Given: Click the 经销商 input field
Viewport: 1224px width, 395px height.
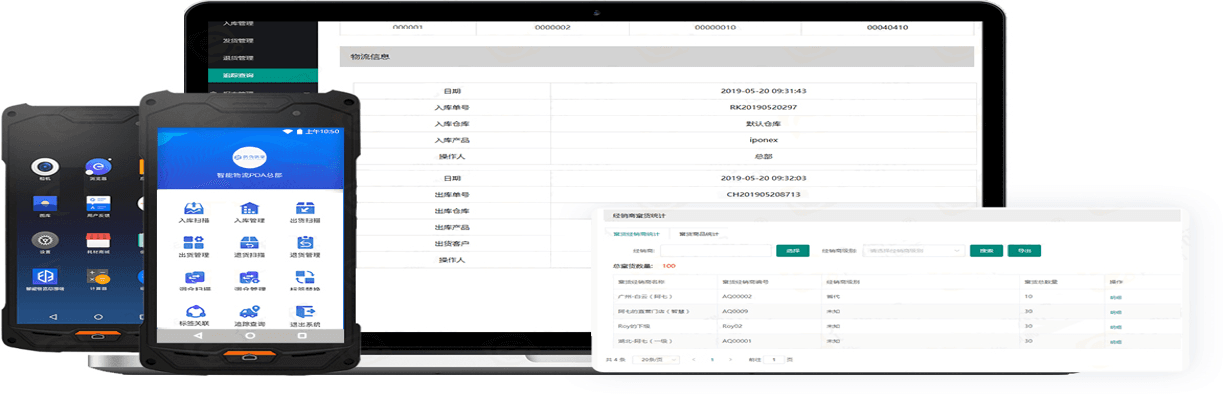Looking at the screenshot, I should click(x=715, y=251).
